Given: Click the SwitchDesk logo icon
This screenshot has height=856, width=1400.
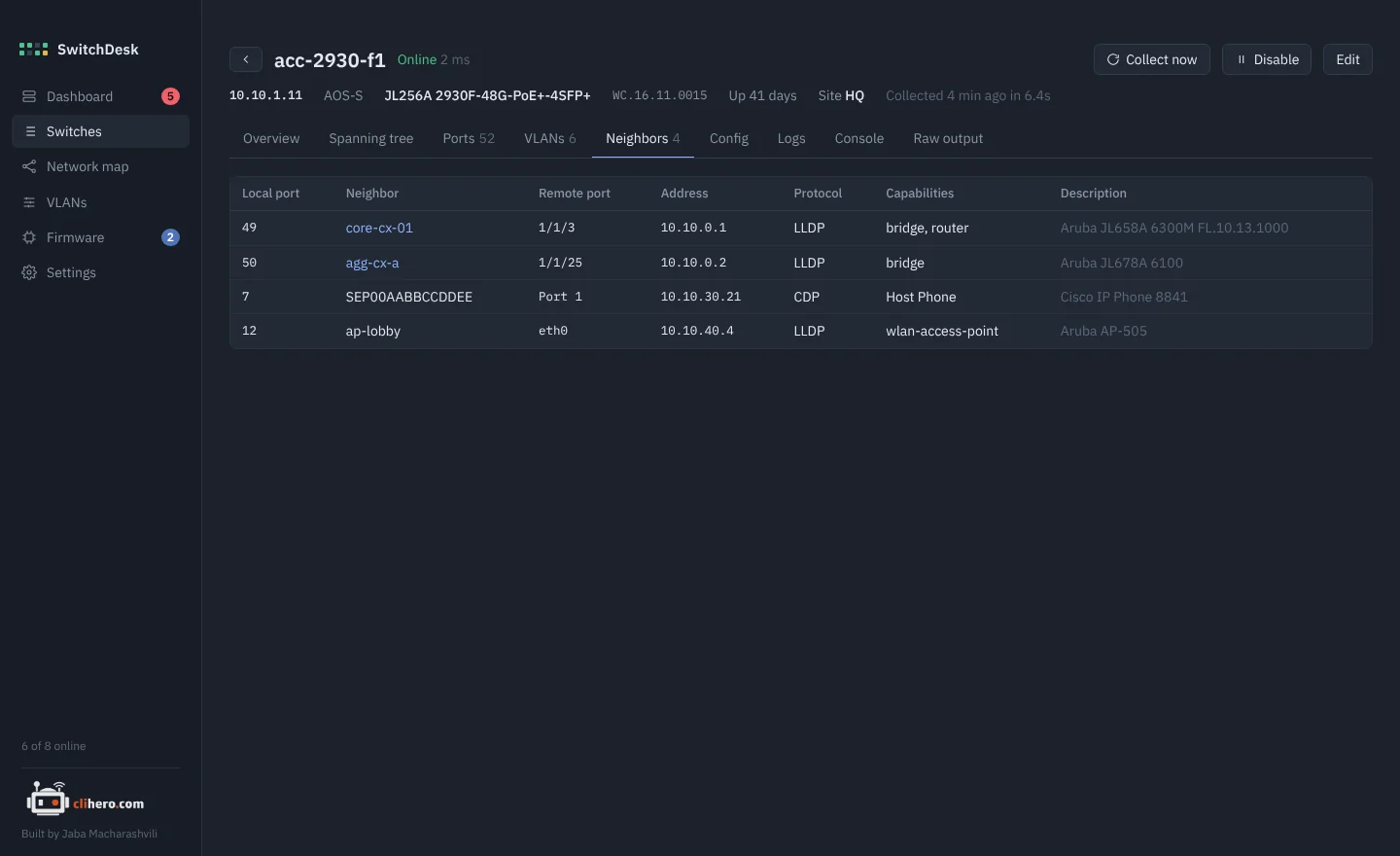Looking at the screenshot, I should pos(33,50).
